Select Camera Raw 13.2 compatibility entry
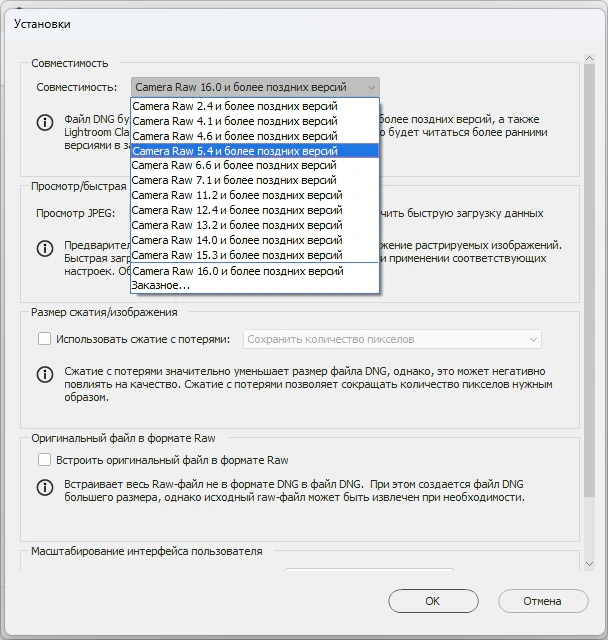This screenshot has height=640, width=608. click(x=255, y=225)
